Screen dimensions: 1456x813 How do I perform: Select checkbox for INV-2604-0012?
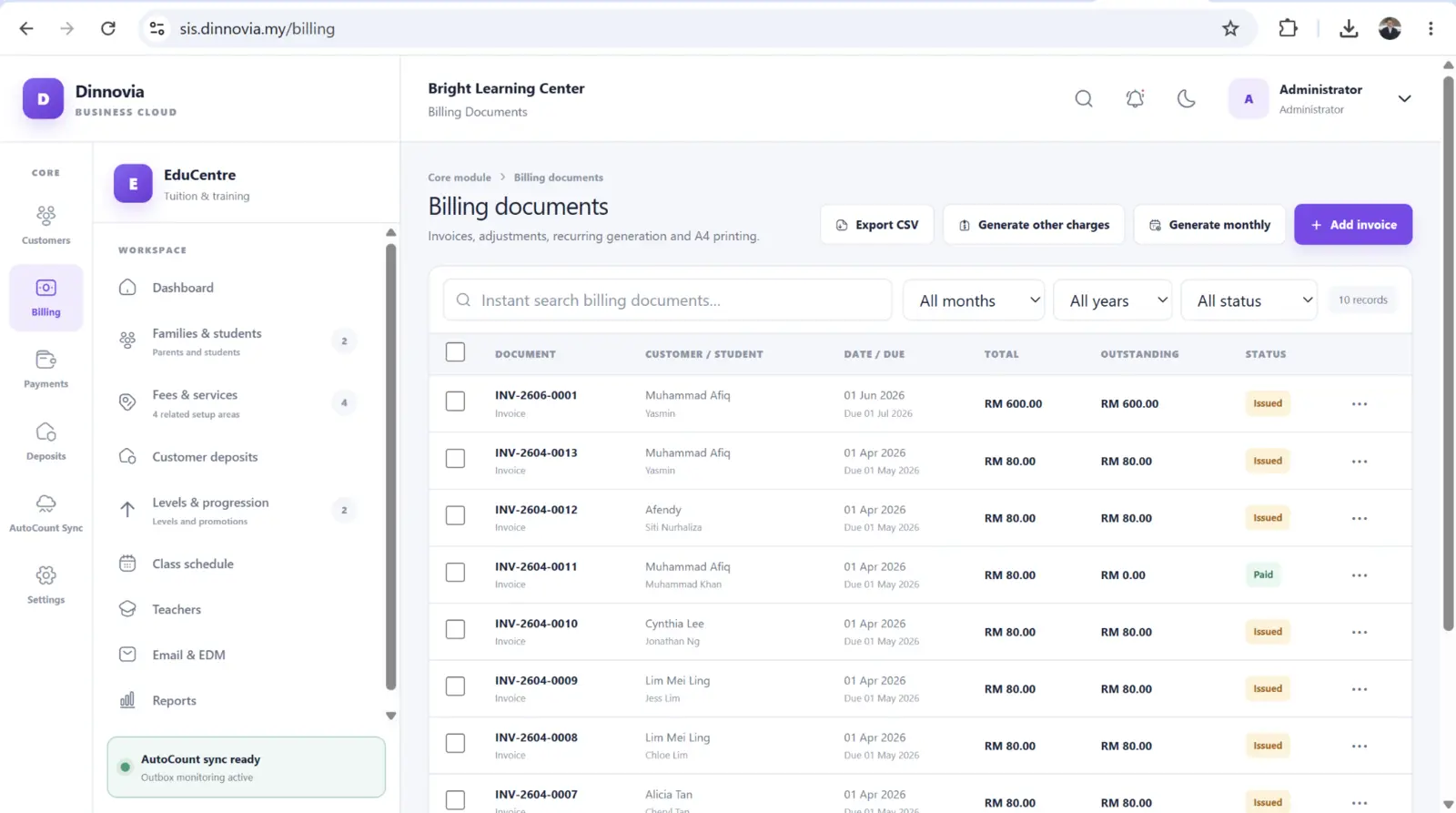455,515
